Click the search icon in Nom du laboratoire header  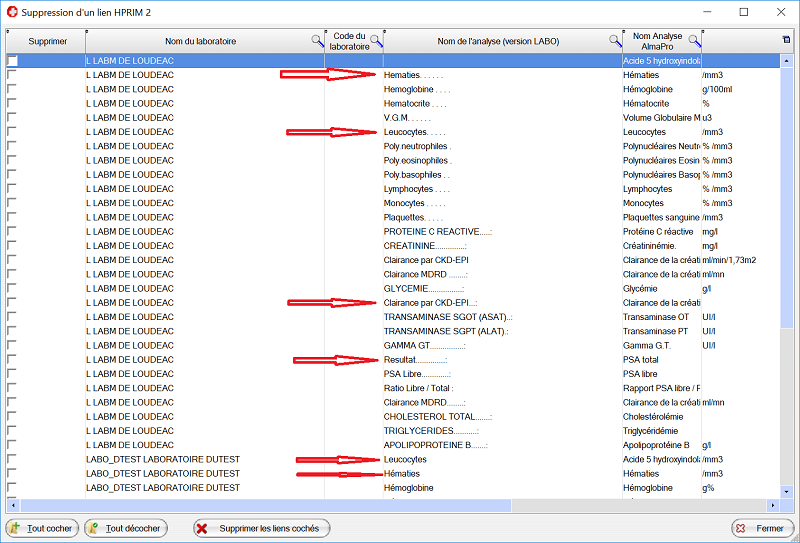pyautogui.click(x=317, y=41)
